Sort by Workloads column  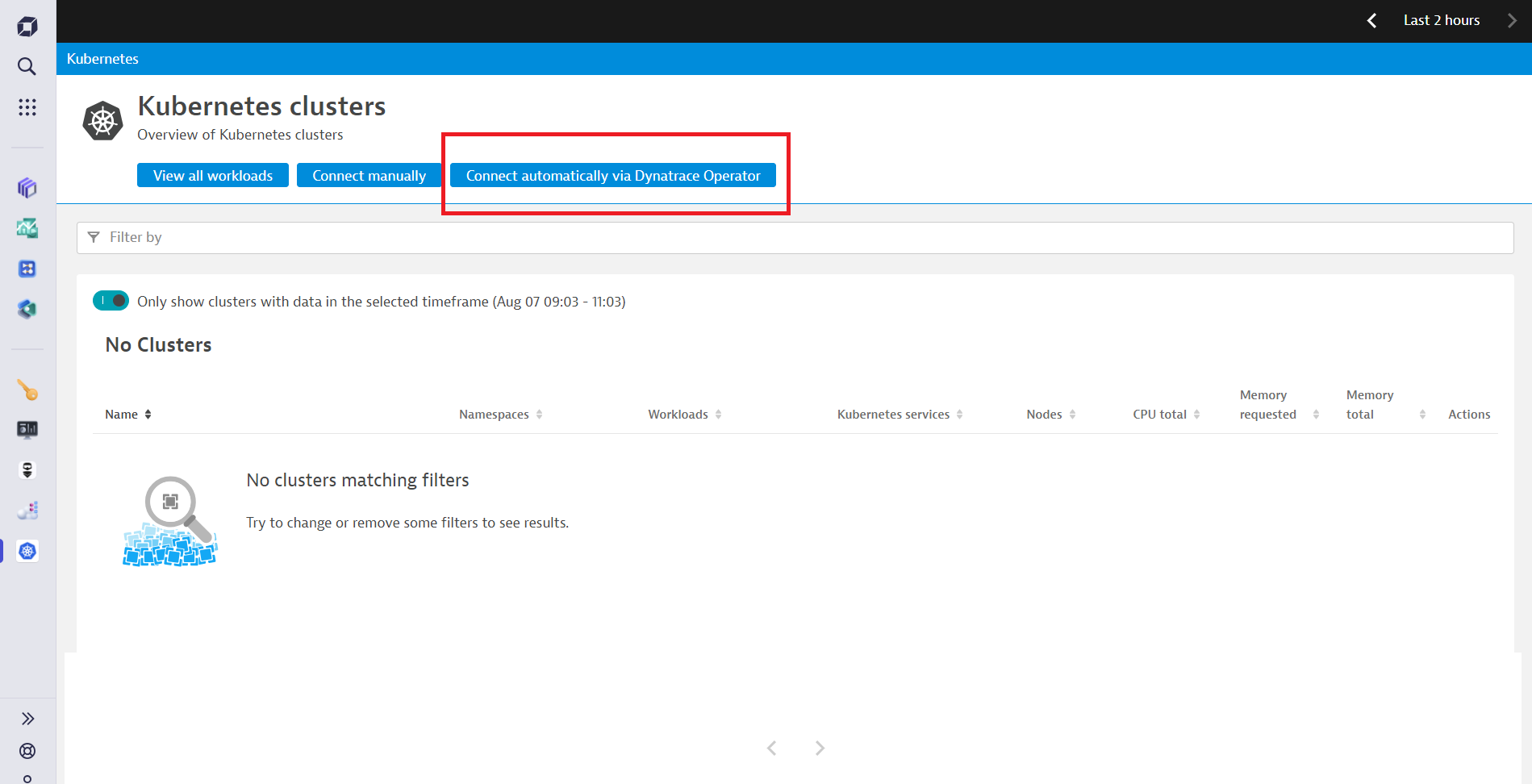click(x=685, y=415)
